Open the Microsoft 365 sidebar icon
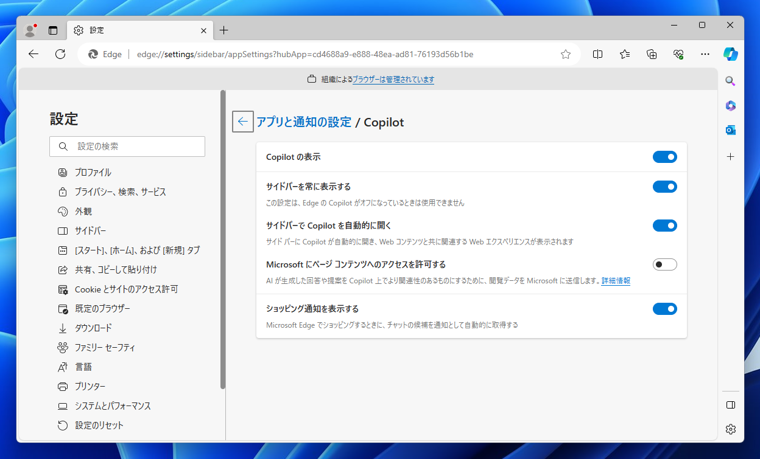 pos(730,106)
